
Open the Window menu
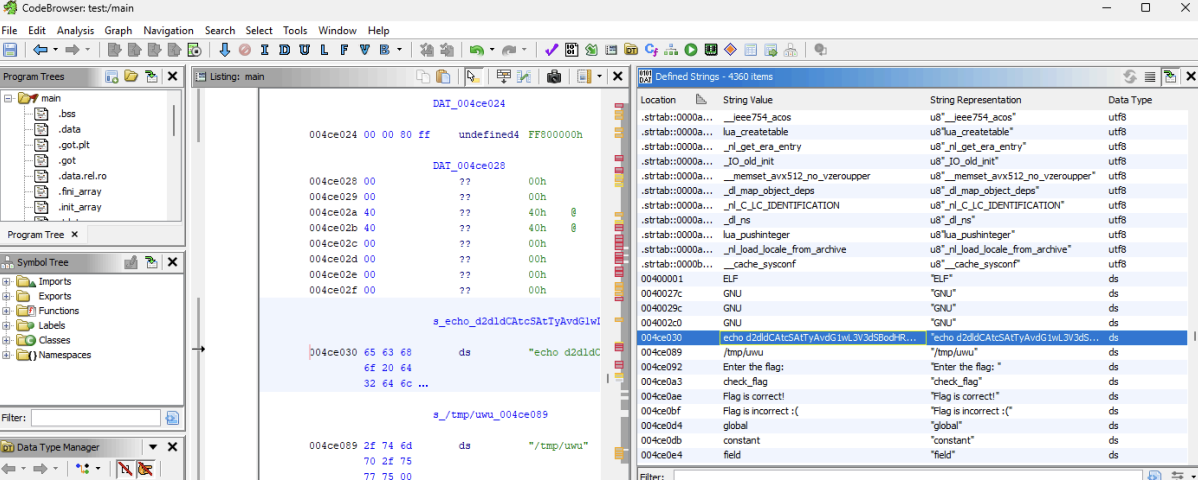coord(337,31)
